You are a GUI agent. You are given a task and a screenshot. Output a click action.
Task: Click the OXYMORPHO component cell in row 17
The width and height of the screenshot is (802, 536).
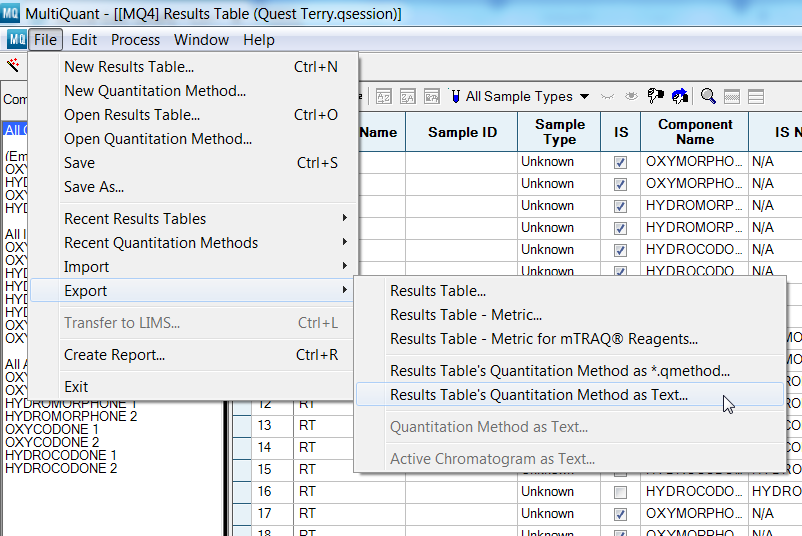pos(695,513)
